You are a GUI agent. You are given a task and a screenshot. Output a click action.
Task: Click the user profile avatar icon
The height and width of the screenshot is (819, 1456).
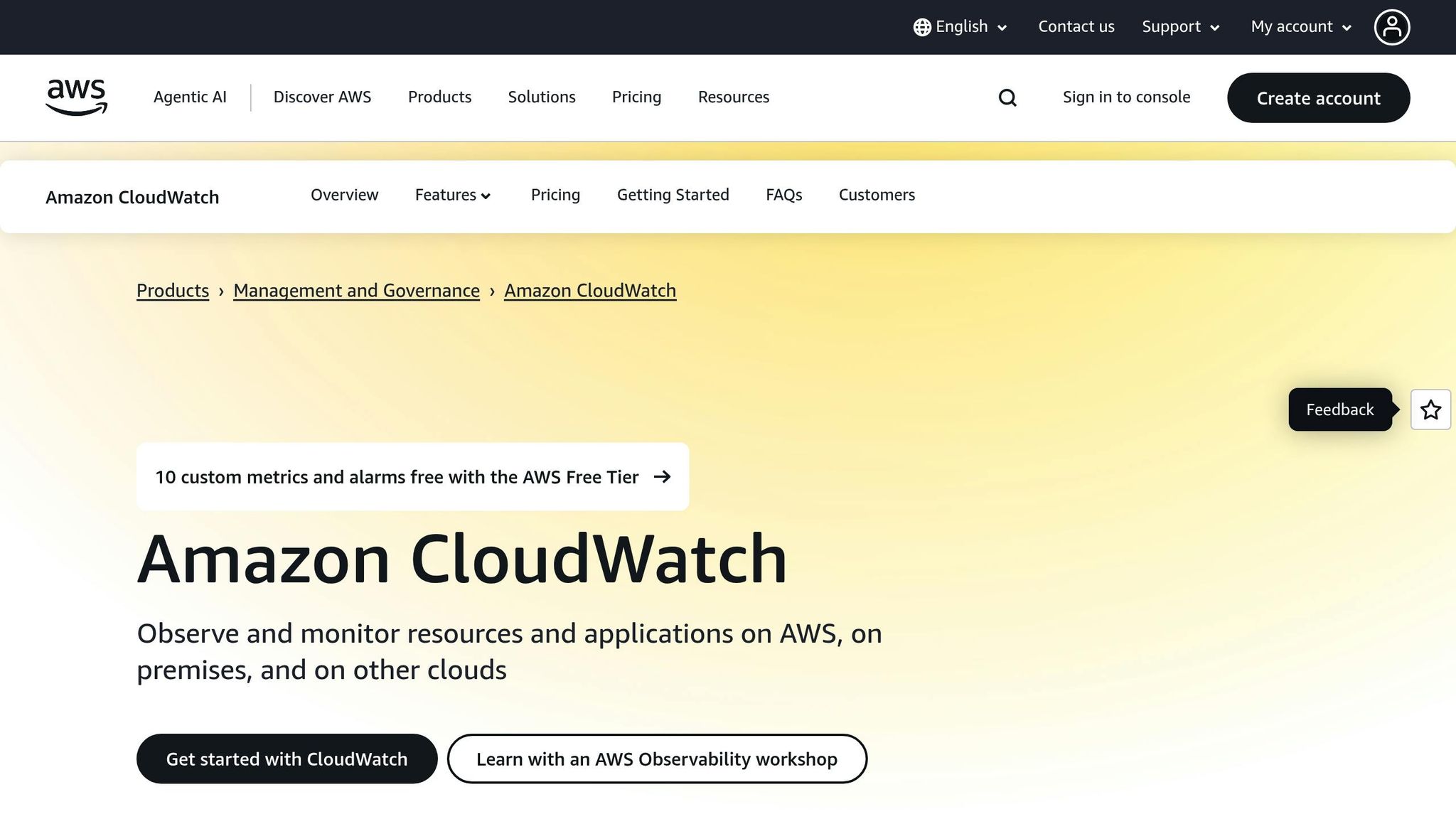coord(1391,27)
